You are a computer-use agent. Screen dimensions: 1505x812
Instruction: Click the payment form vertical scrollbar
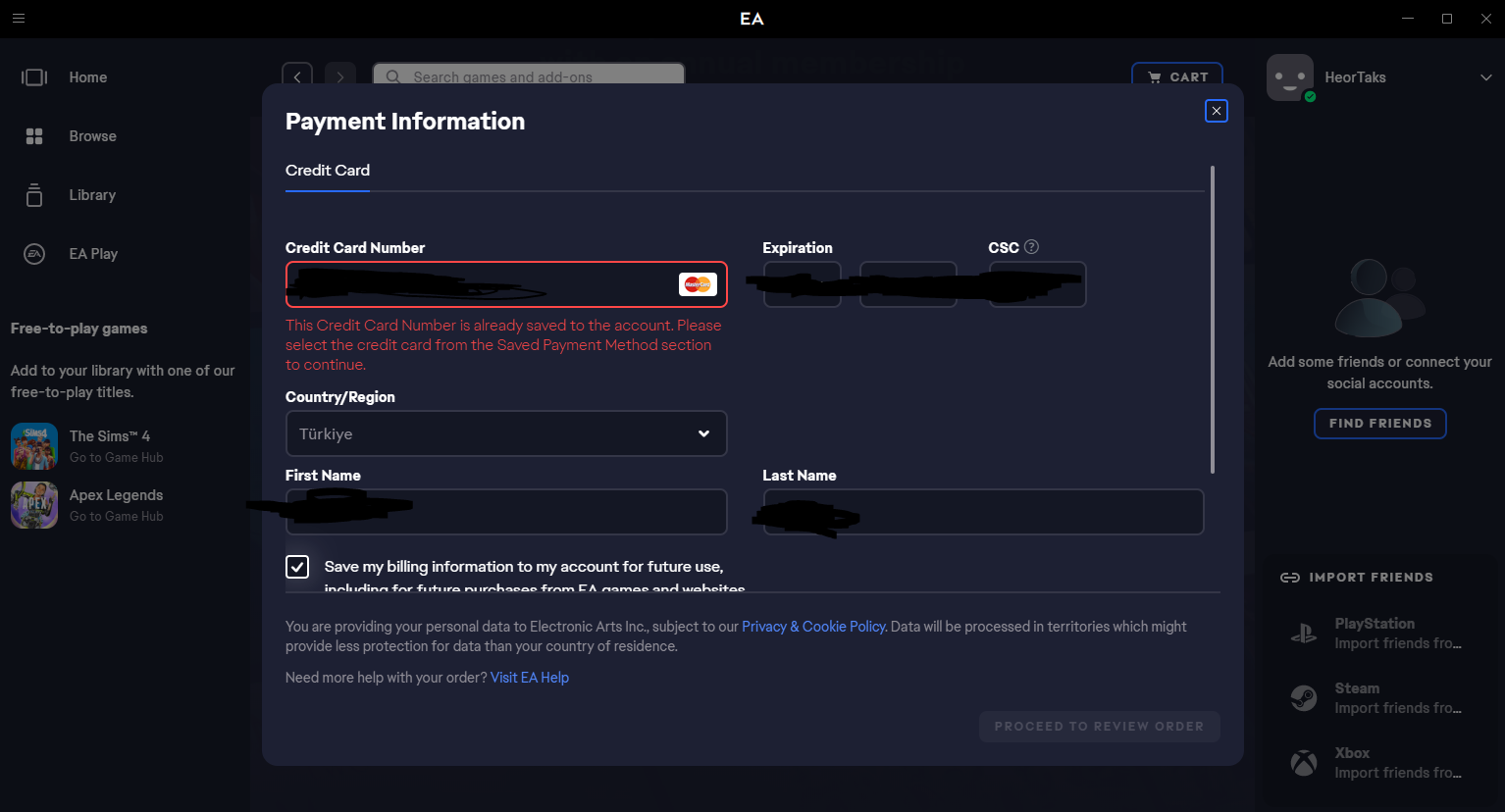[1213, 320]
